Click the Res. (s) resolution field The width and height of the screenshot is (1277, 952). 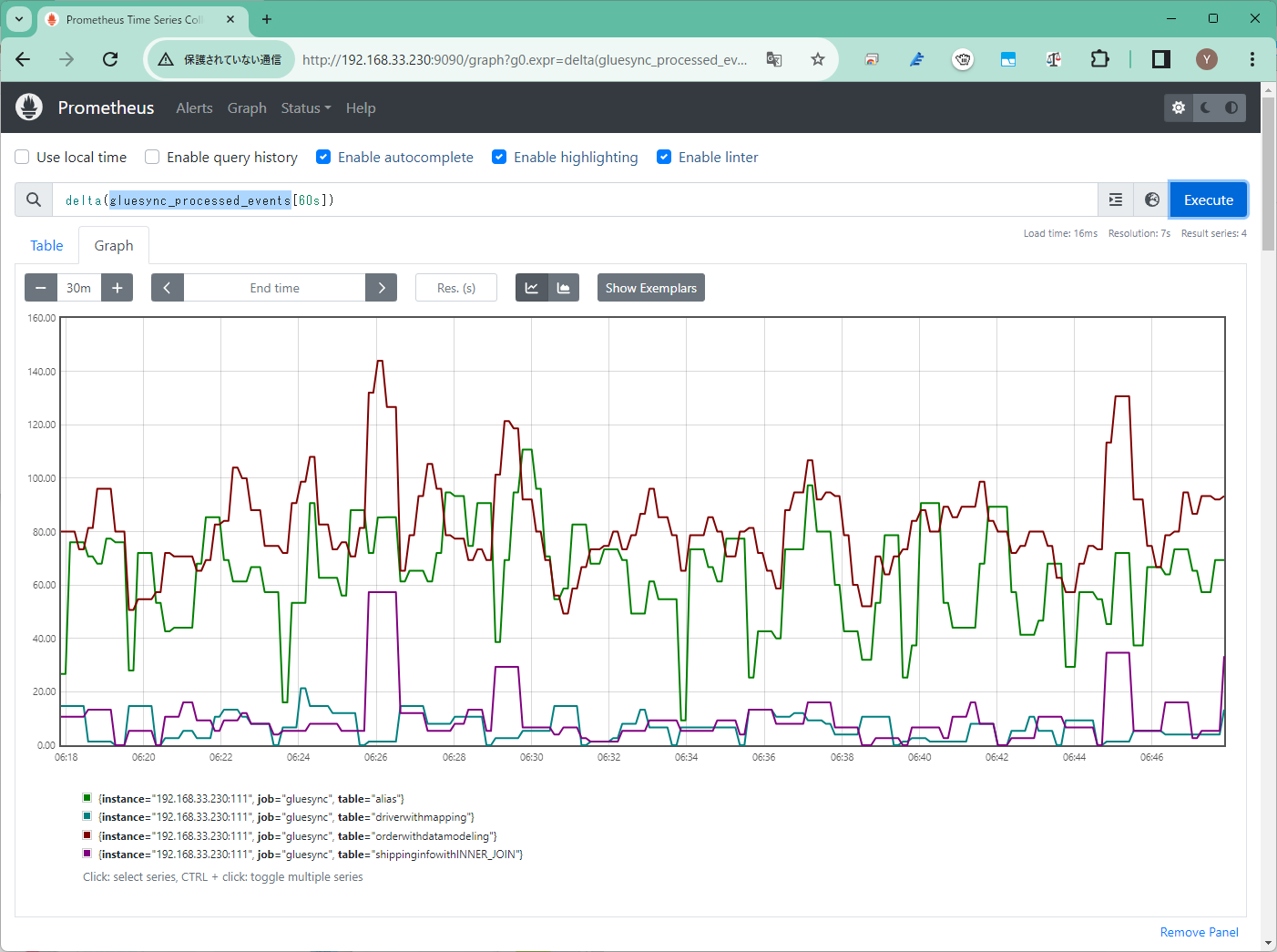click(x=456, y=288)
